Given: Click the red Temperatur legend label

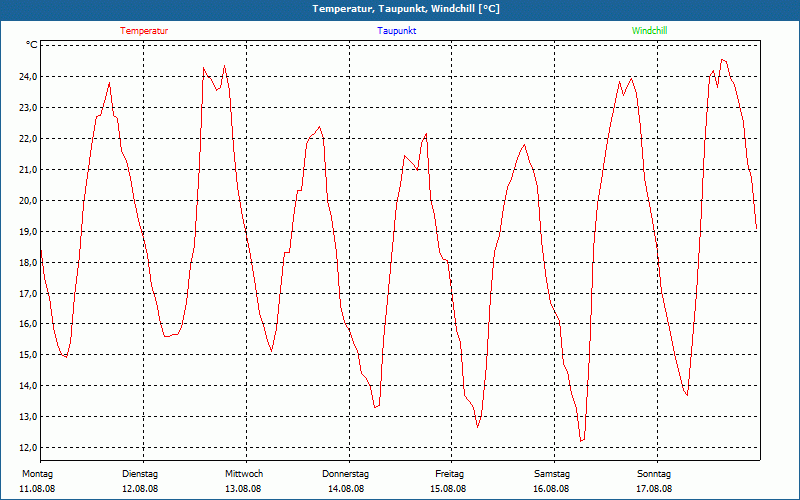Looking at the screenshot, I should [144, 31].
